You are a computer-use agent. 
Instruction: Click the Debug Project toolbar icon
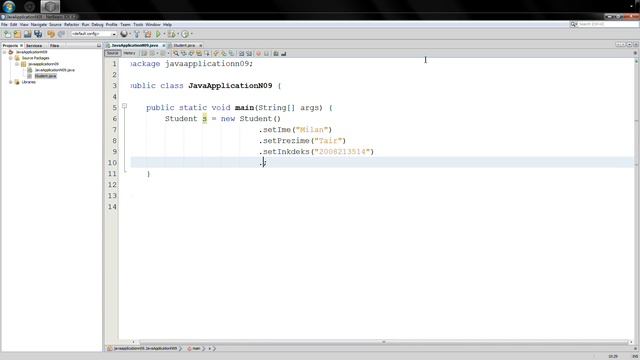tap(171, 34)
